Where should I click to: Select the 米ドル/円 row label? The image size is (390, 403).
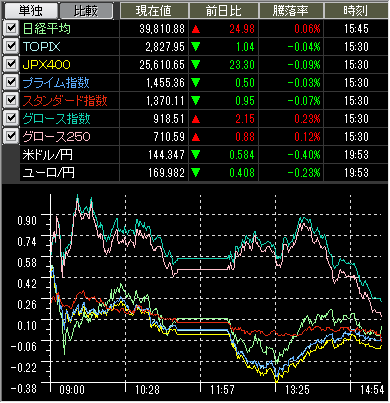[x=48, y=155]
